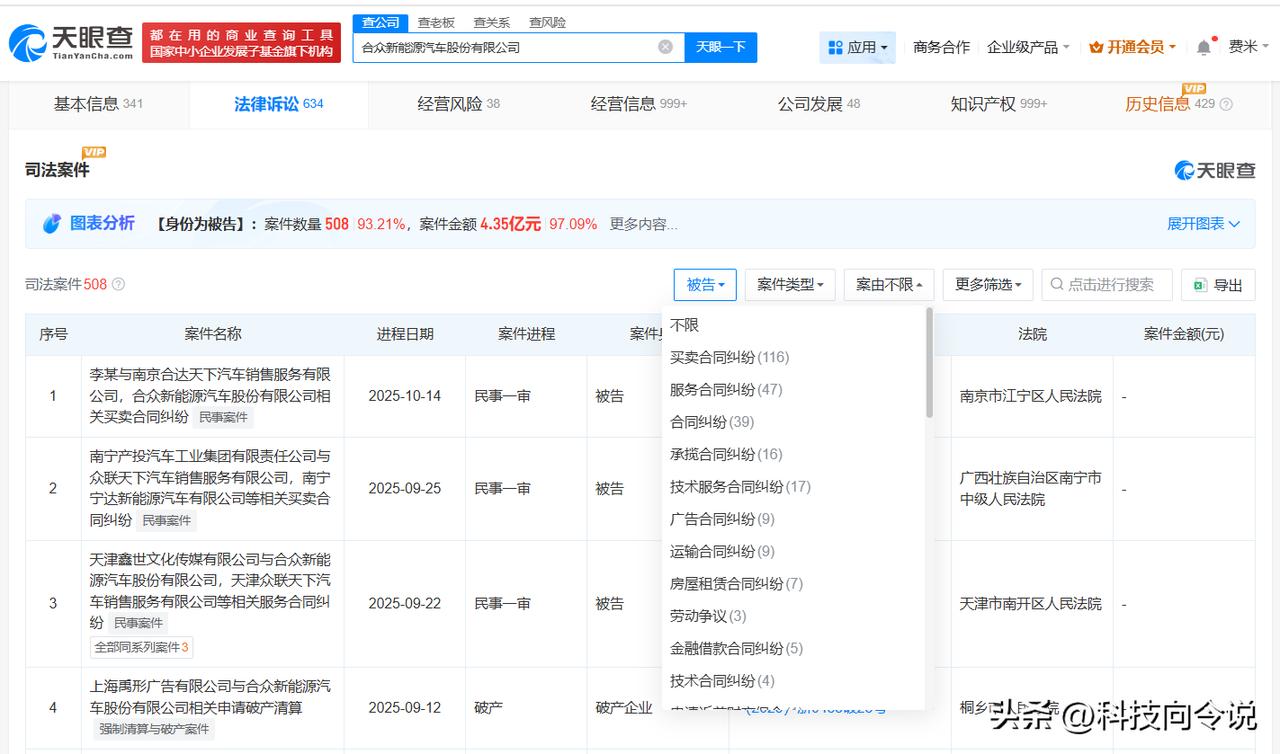Open case 南宁产投汽车工业集团有限责任公司
Viewport: 1280px width, 754px height.
[210, 487]
